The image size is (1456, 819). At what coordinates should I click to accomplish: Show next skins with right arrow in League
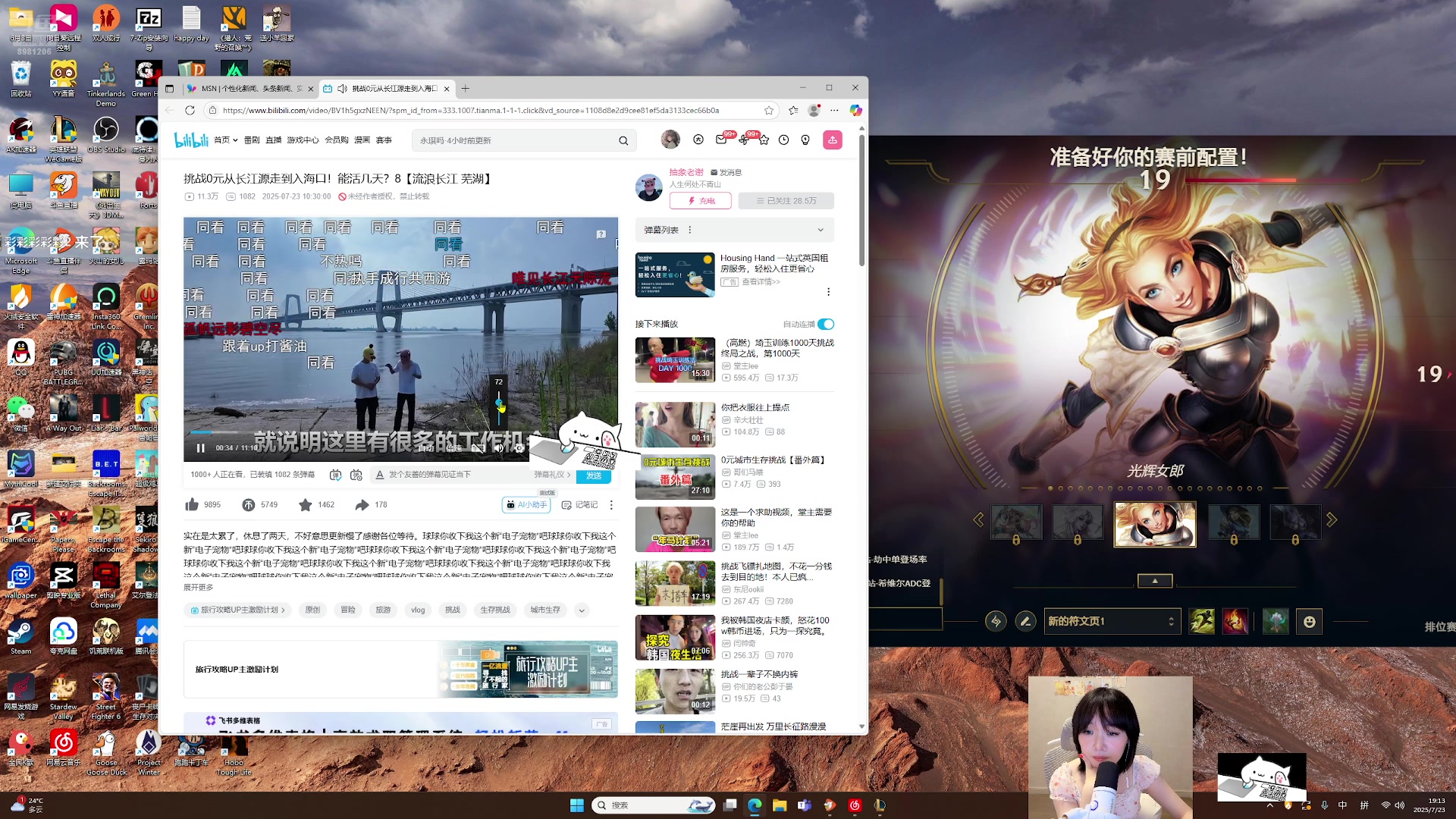(x=1332, y=520)
